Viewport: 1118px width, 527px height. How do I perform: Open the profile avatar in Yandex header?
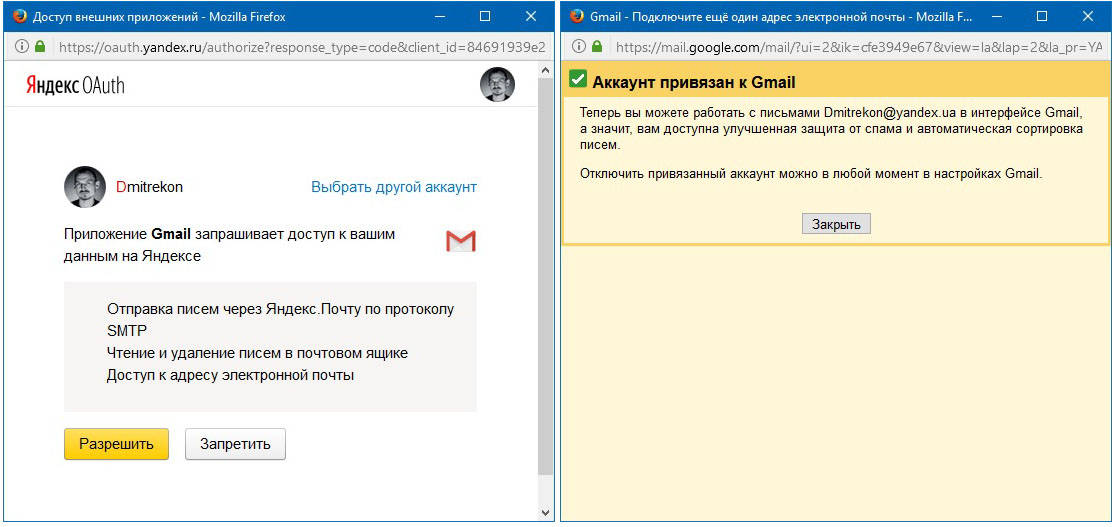pyautogui.click(x=497, y=84)
